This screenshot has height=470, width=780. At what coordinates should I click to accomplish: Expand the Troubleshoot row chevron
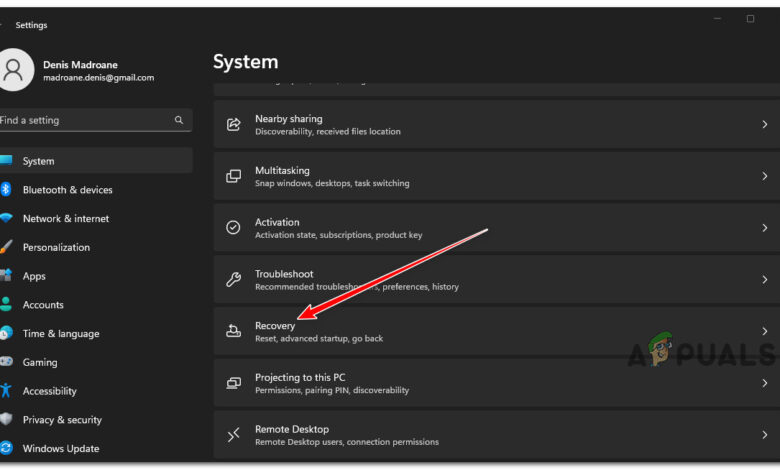coord(765,280)
